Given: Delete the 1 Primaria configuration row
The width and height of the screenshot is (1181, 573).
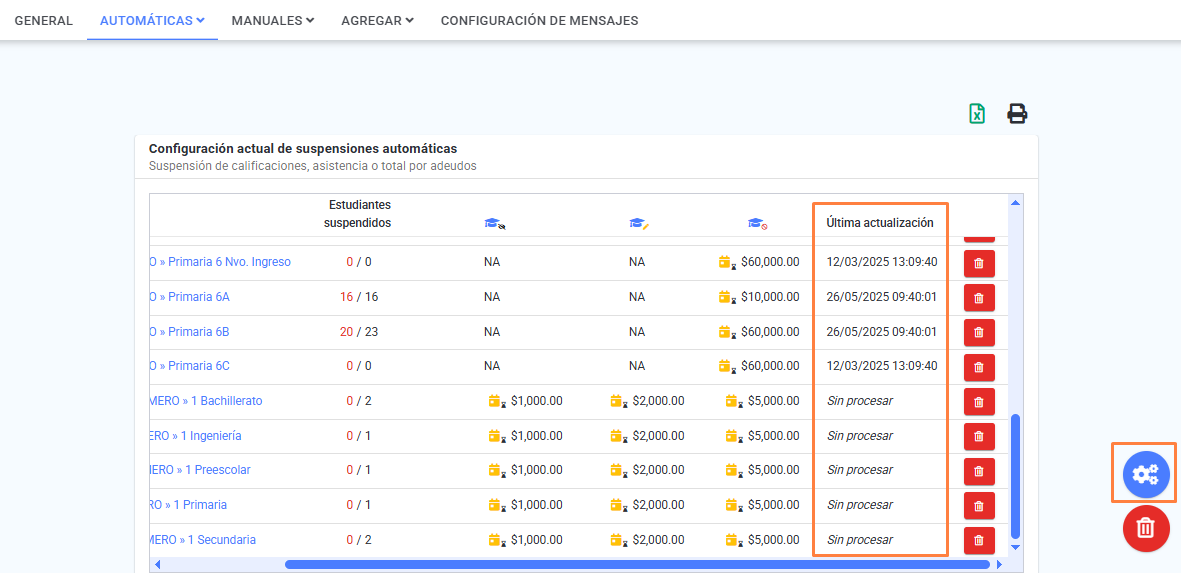Looking at the screenshot, I should 979,505.
